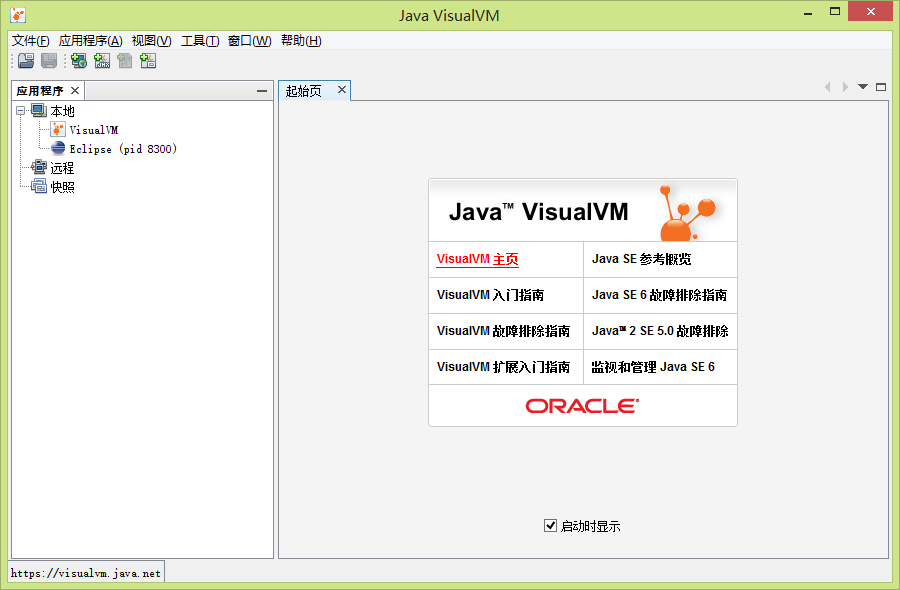Click the remote hosts icon beside 远程
Viewport: 900px width, 590px height.
[x=38, y=167]
